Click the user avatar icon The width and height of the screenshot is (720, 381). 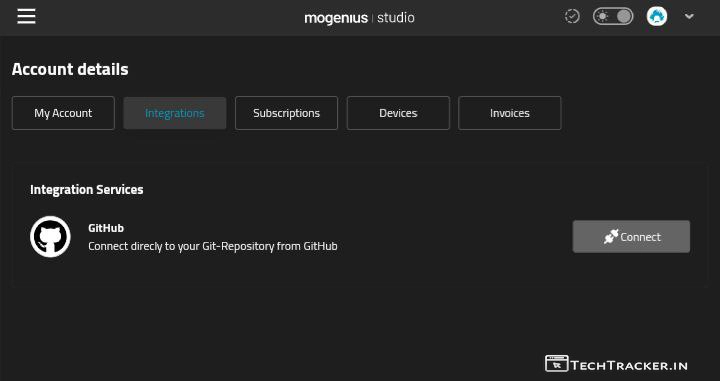657,17
